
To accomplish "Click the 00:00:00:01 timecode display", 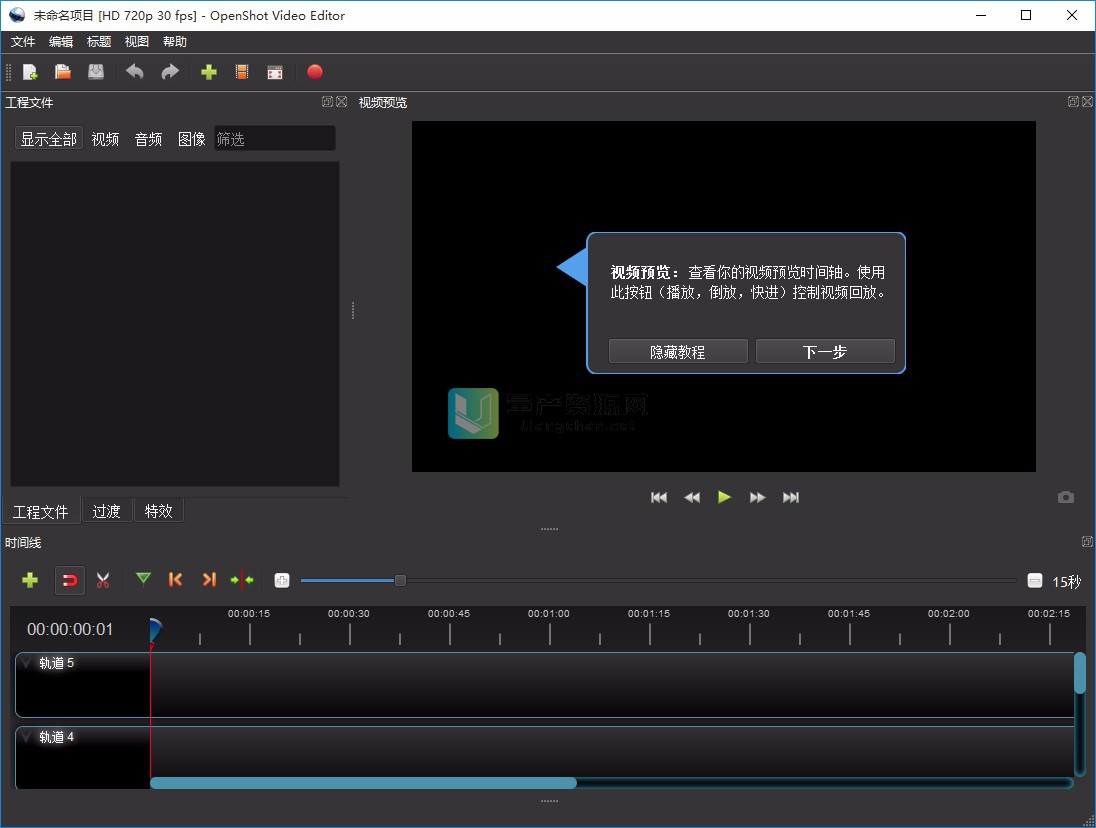I will tap(70, 630).
